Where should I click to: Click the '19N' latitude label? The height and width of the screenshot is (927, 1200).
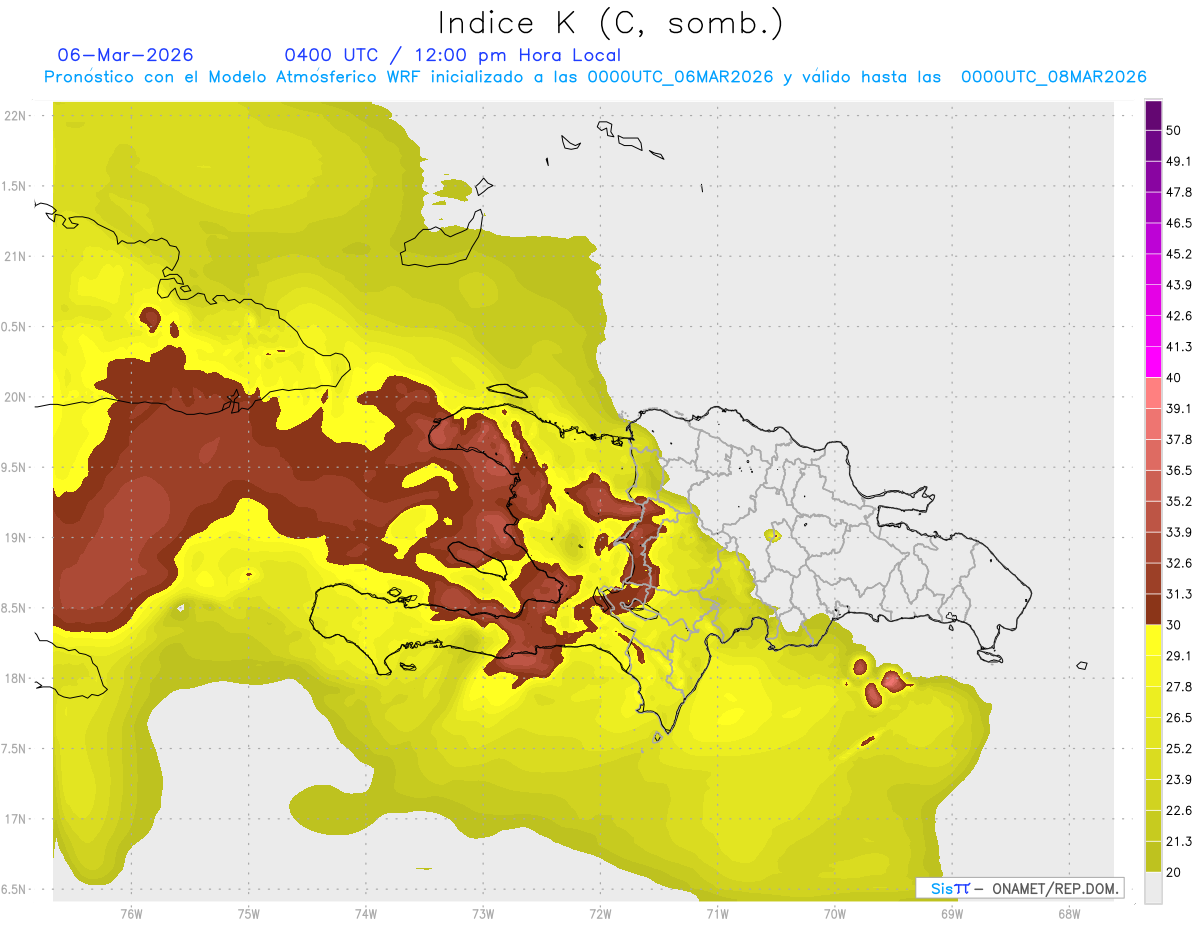tap(17, 537)
